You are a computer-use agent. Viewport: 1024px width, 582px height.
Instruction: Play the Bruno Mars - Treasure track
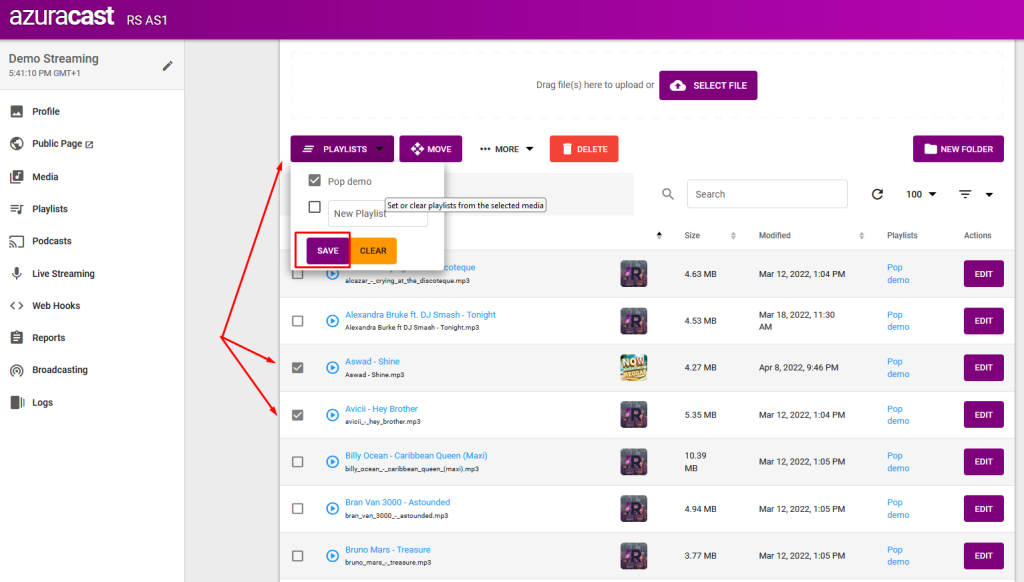pyautogui.click(x=332, y=556)
